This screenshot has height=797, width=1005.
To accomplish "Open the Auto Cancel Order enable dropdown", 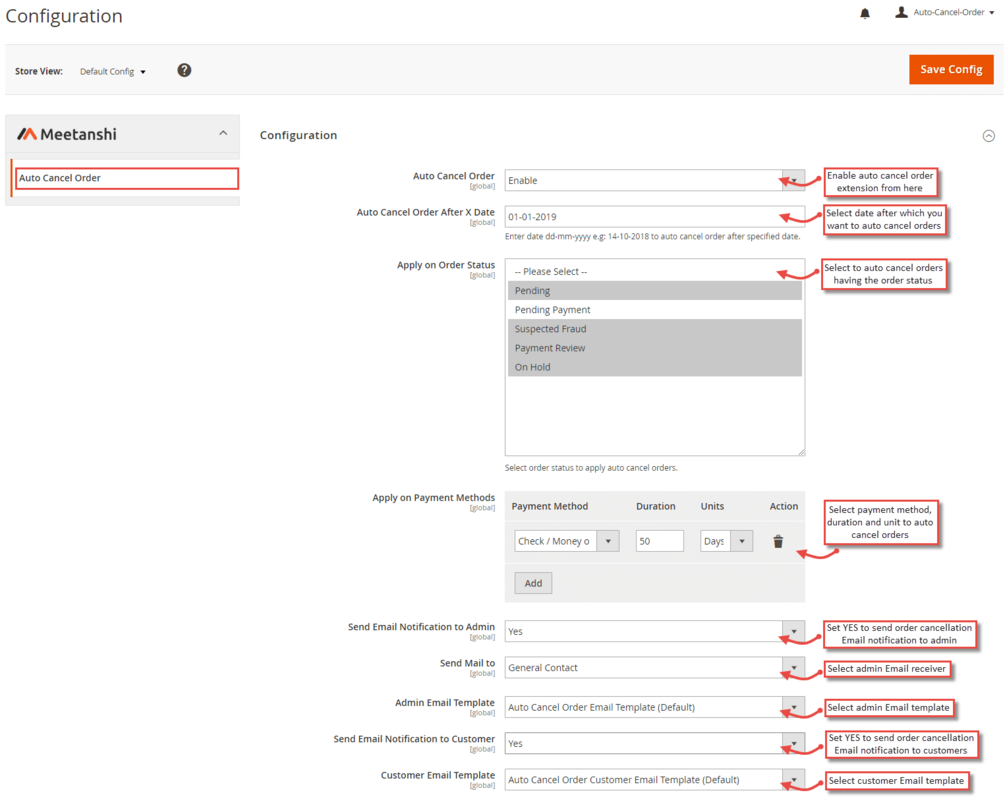I will 654,180.
